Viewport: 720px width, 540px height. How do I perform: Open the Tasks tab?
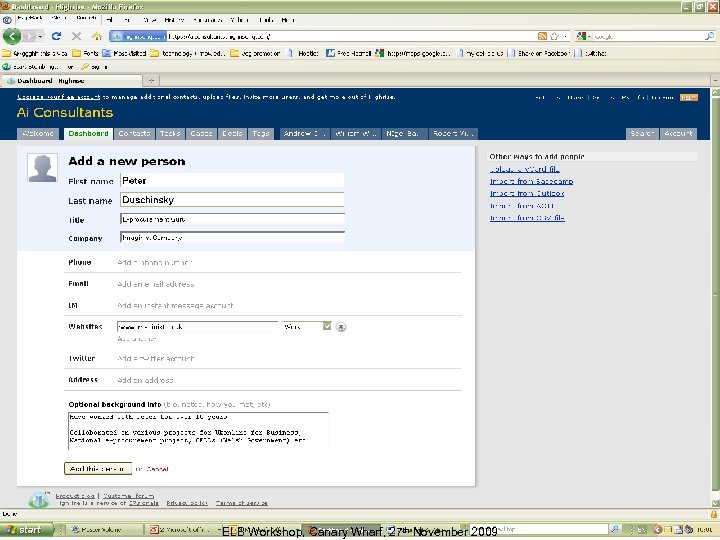click(170, 134)
